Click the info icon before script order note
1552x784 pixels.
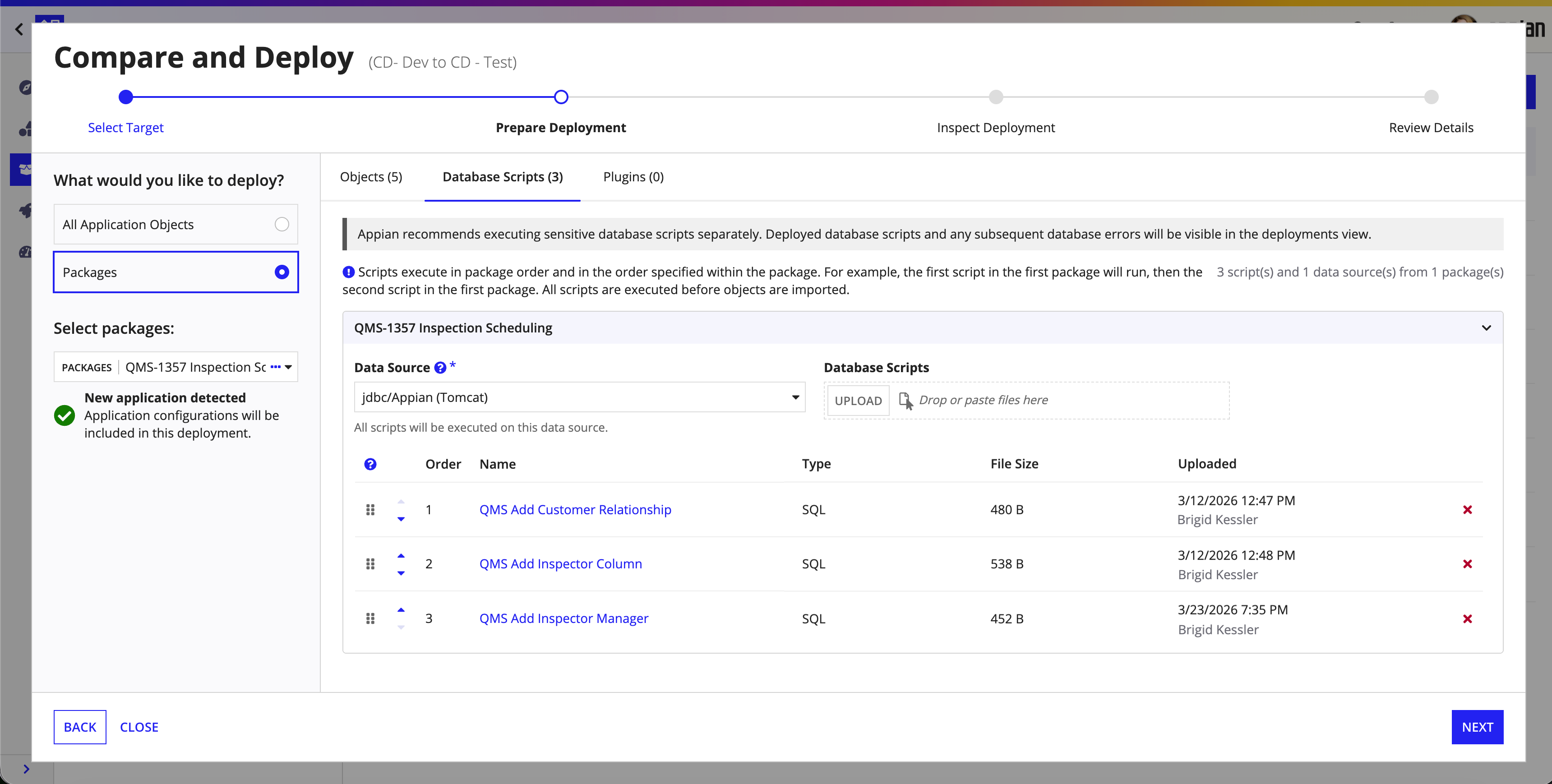348,272
